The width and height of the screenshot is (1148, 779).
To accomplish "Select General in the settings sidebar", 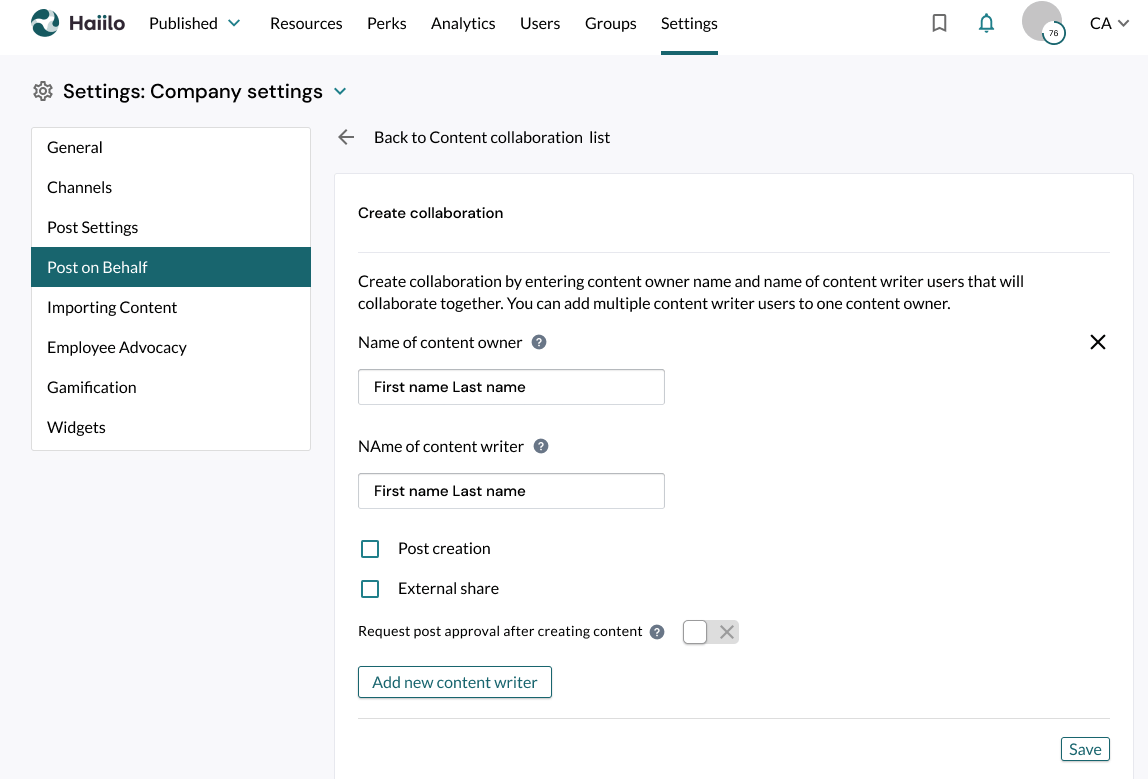I will [171, 147].
